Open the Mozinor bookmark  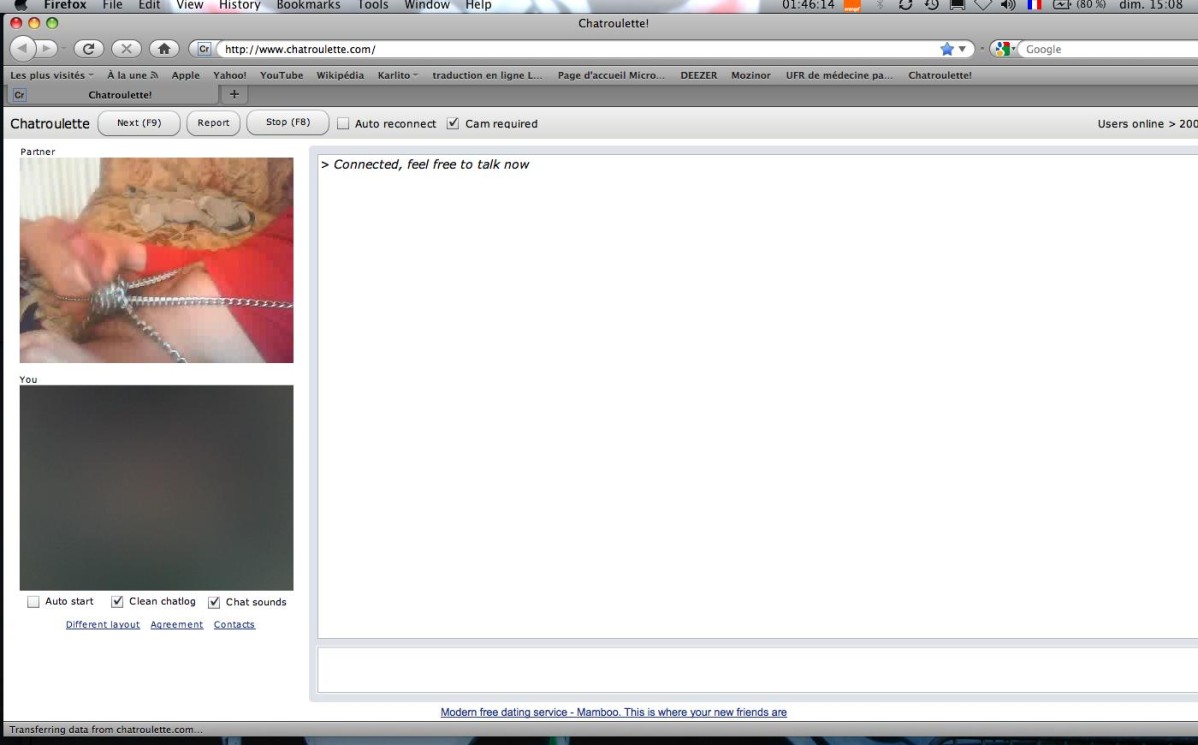[x=751, y=75]
